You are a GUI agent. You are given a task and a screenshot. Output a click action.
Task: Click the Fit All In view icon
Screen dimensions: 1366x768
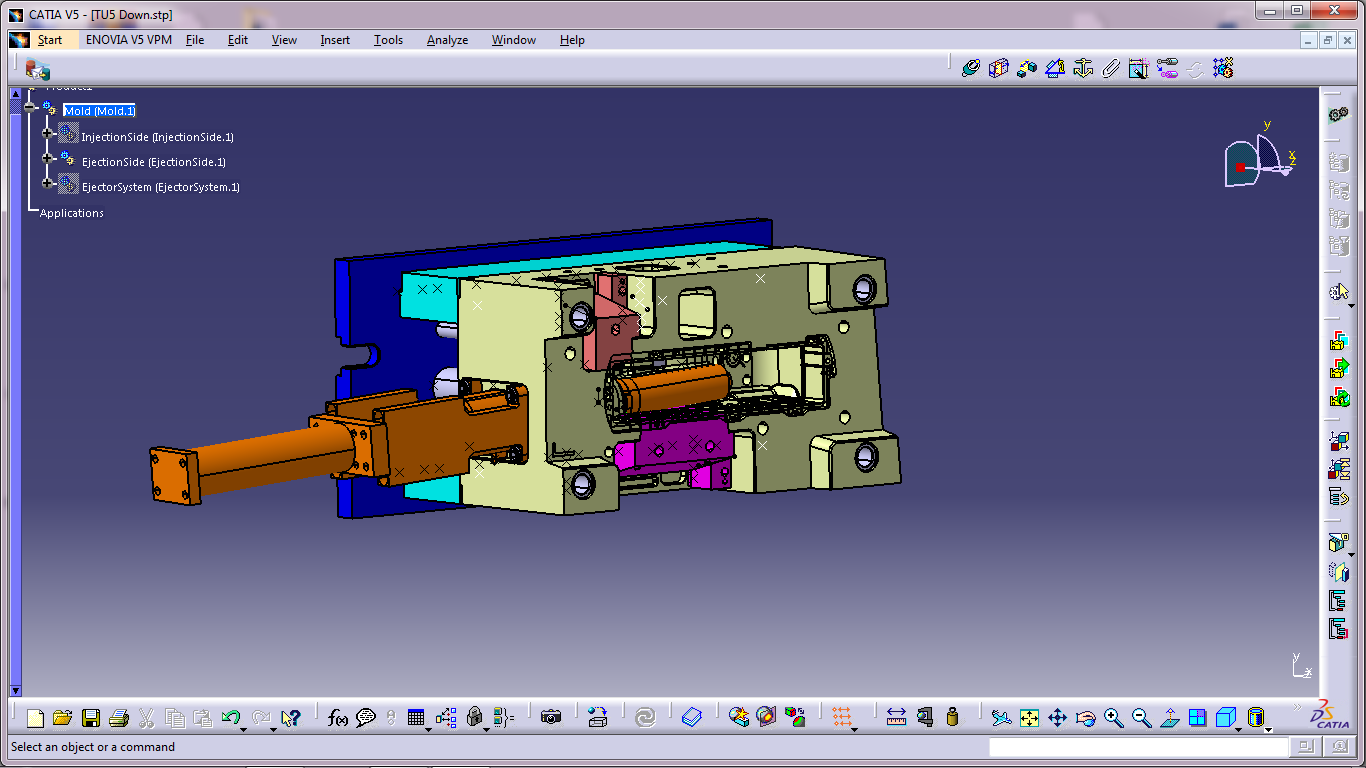click(x=1029, y=717)
